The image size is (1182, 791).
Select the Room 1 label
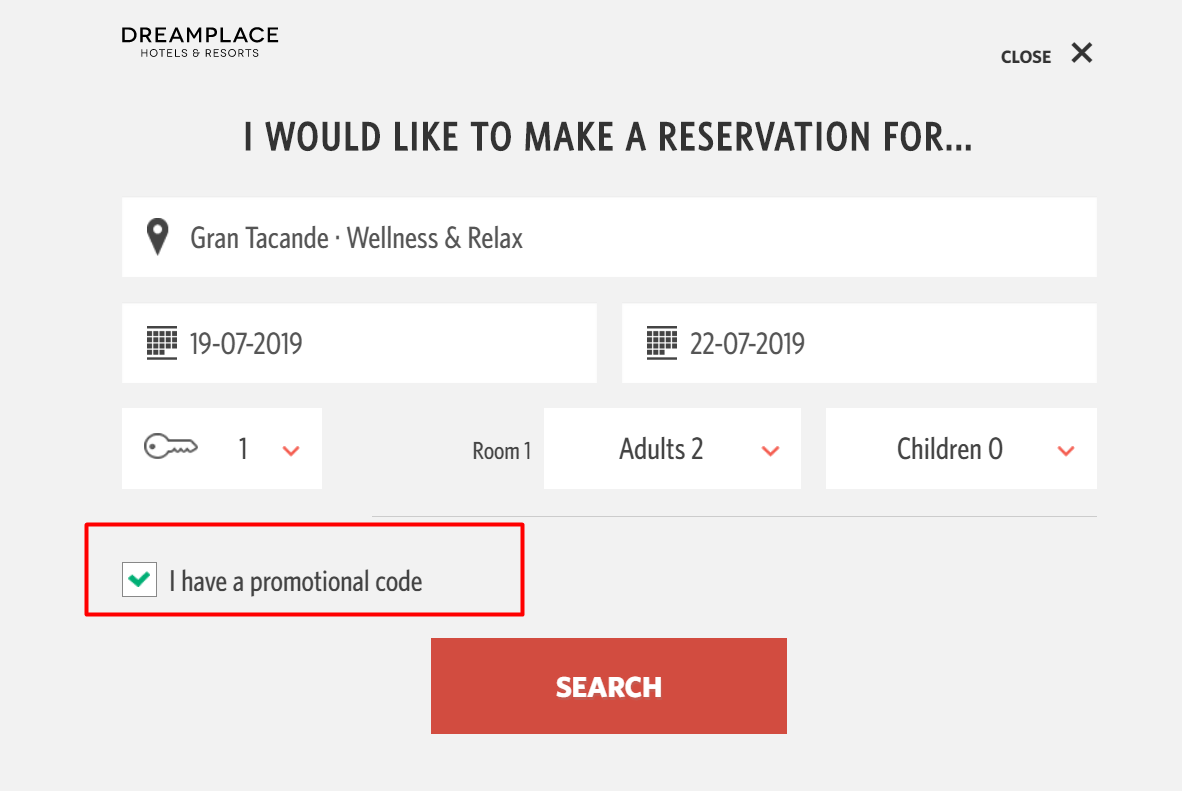[502, 450]
